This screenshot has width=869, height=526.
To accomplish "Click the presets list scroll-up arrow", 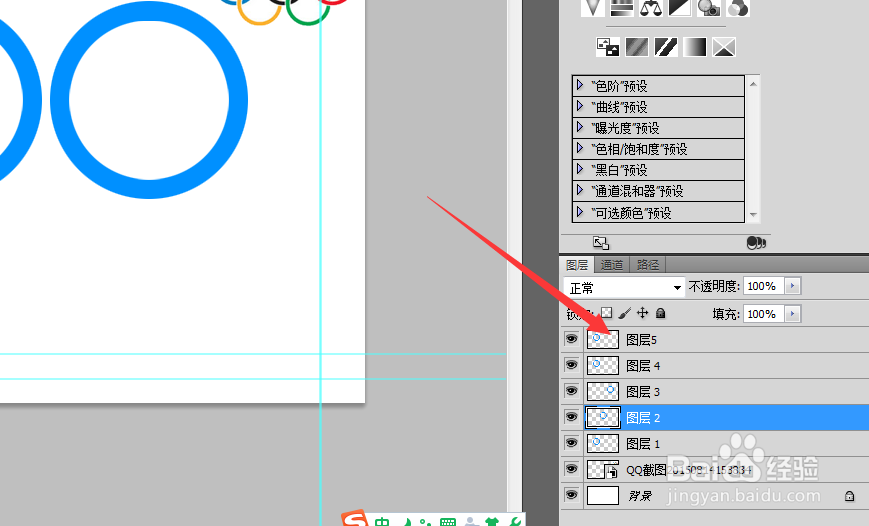I will (753, 84).
